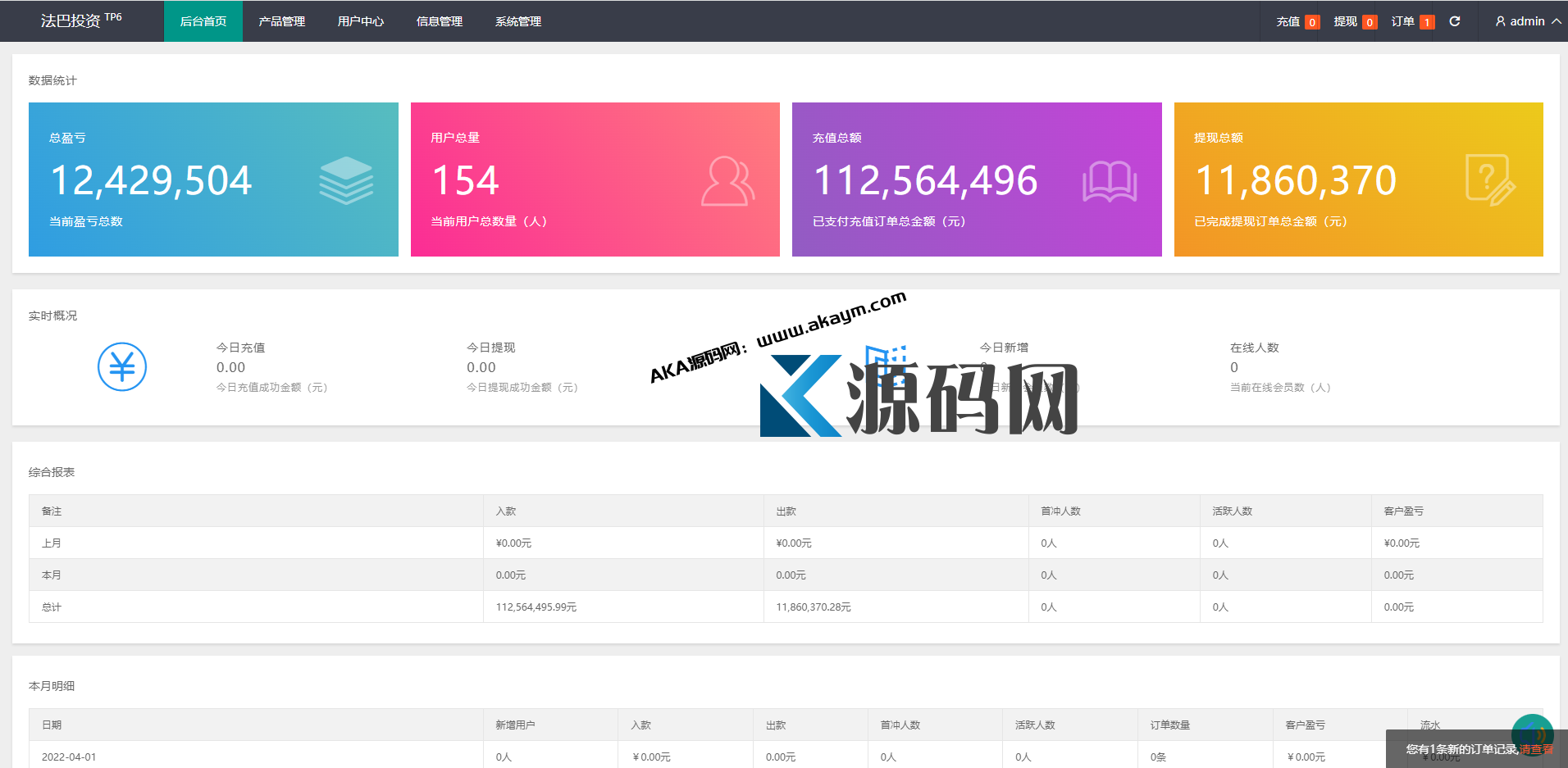Expand the admin account dropdown arrow
Screen dimensions: 1568x768
tap(1556, 21)
